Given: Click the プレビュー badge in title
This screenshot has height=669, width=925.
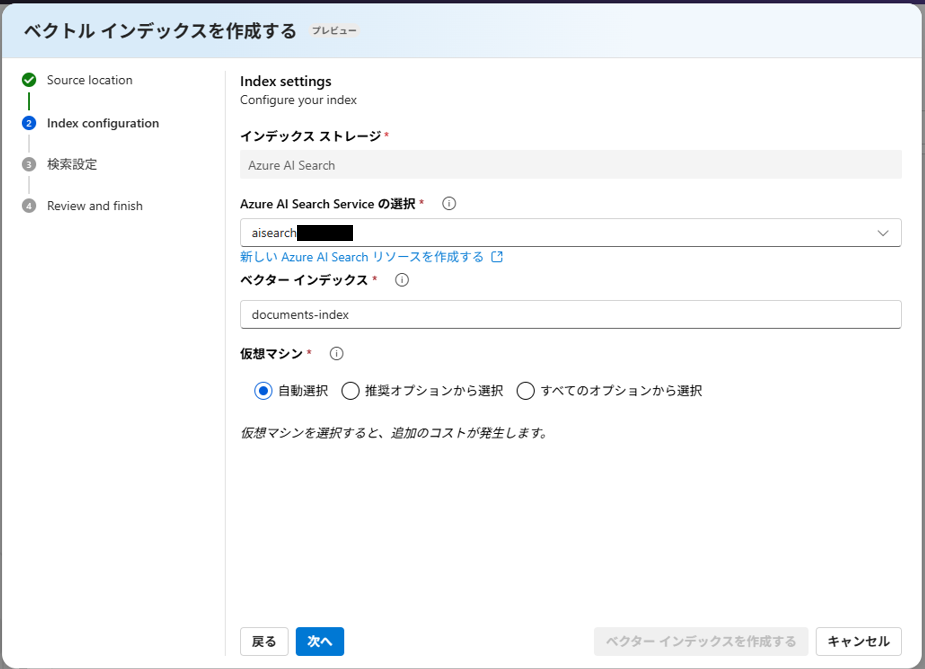Looking at the screenshot, I should 334,31.
